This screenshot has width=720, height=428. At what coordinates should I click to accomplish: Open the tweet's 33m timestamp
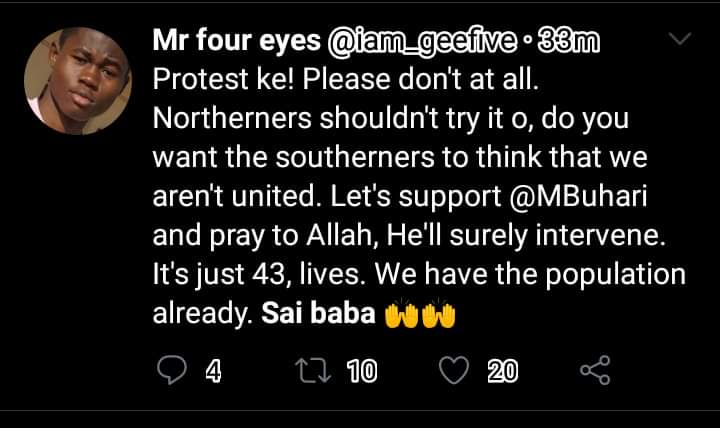click(x=565, y=41)
